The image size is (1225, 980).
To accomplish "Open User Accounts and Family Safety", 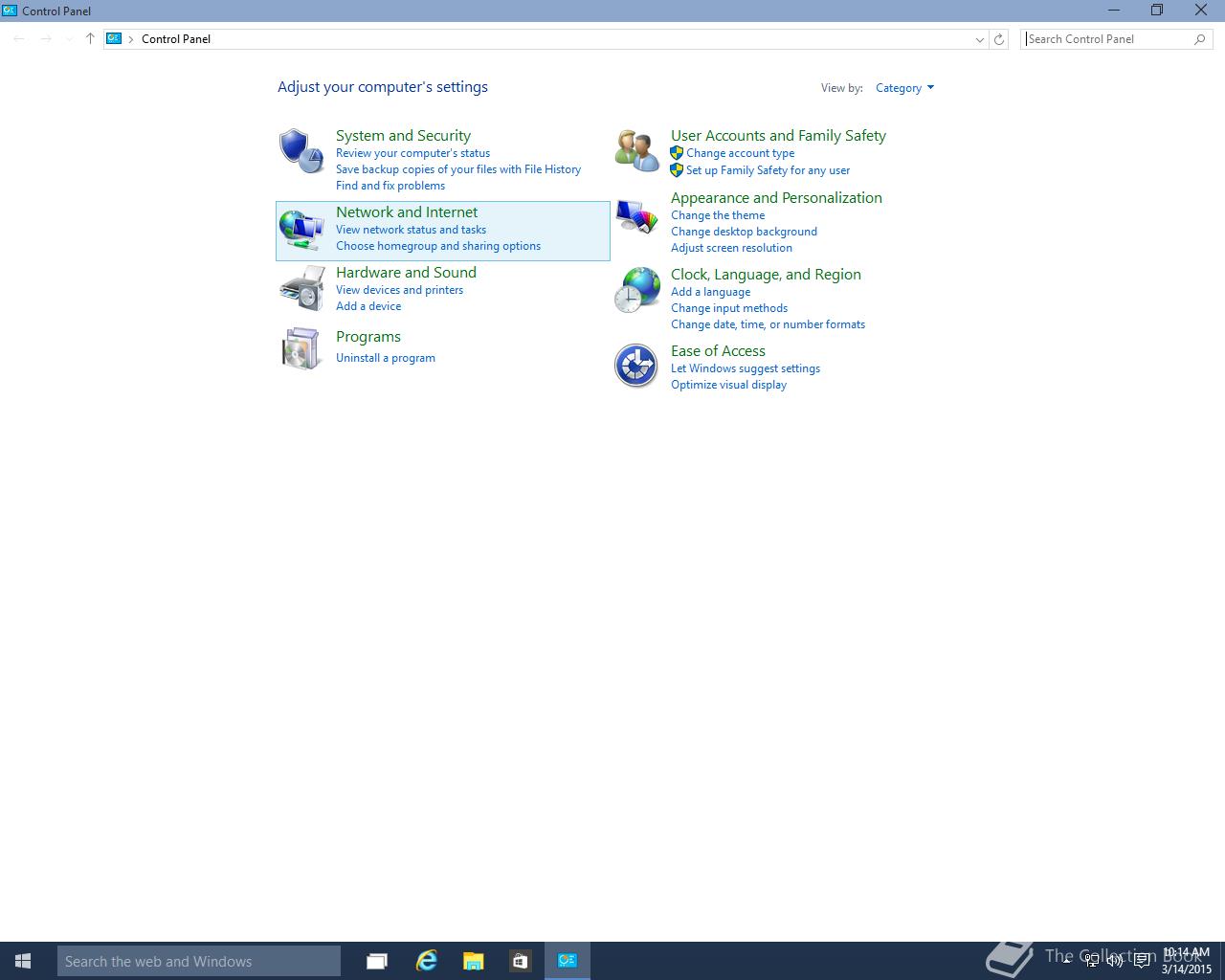I will coord(778,136).
